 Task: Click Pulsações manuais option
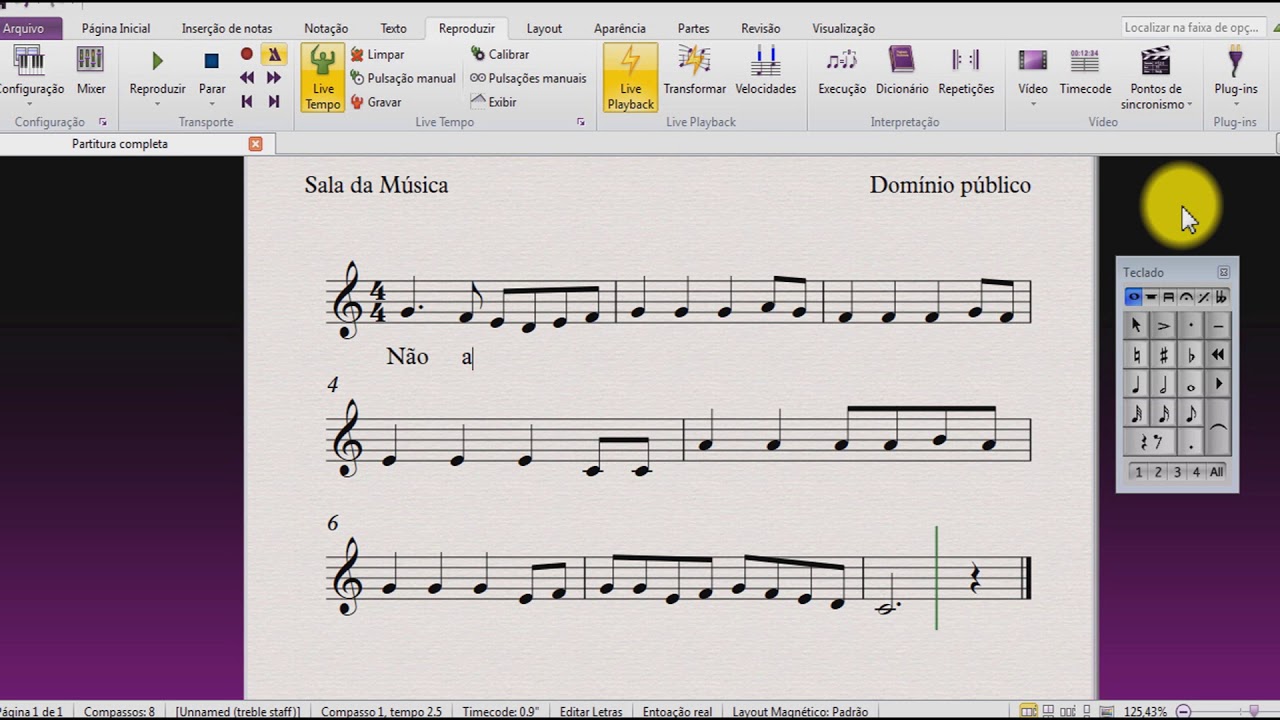click(528, 78)
